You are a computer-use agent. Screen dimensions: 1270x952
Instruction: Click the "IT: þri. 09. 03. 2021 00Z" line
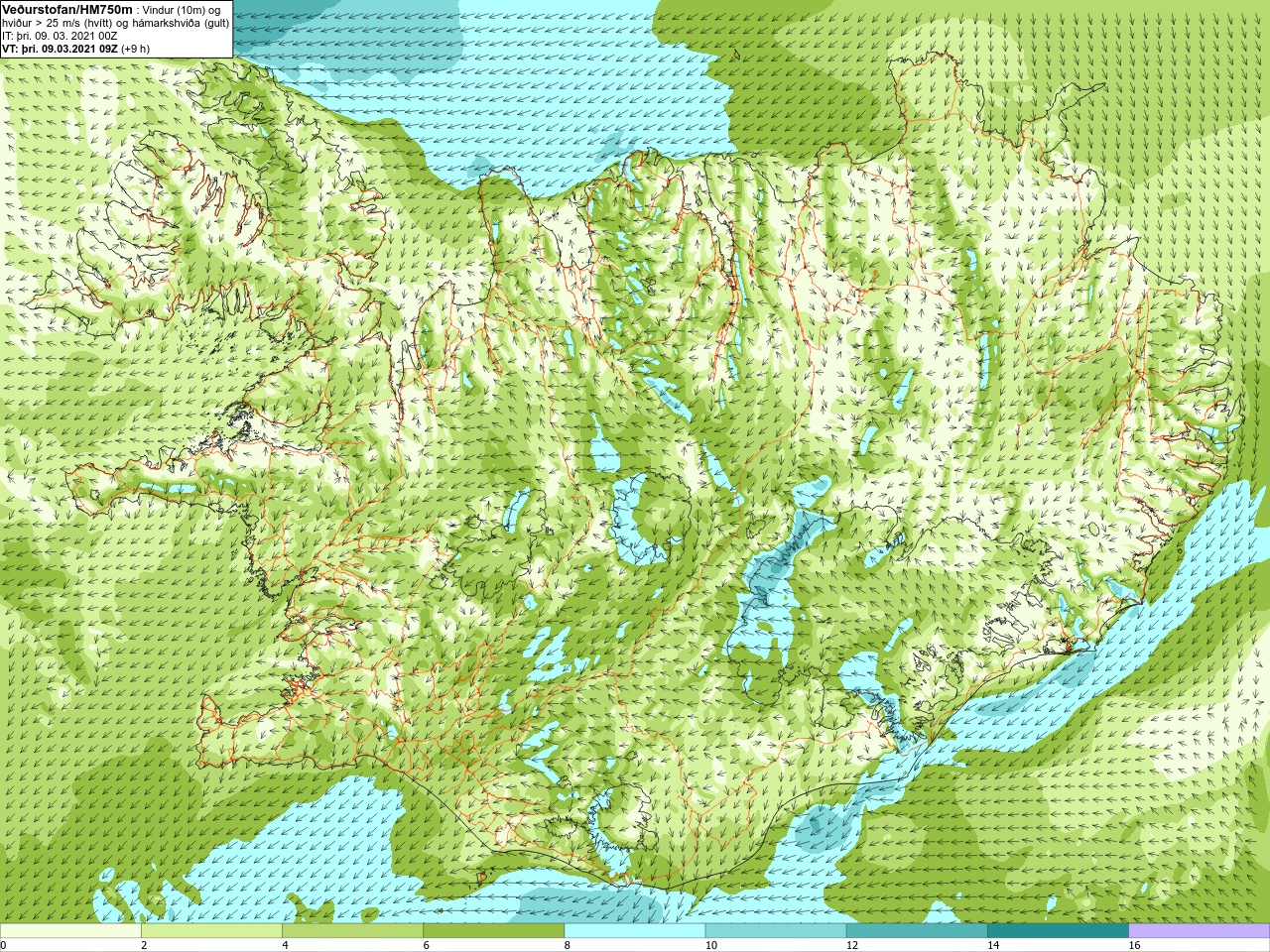pyautogui.click(x=60, y=36)
